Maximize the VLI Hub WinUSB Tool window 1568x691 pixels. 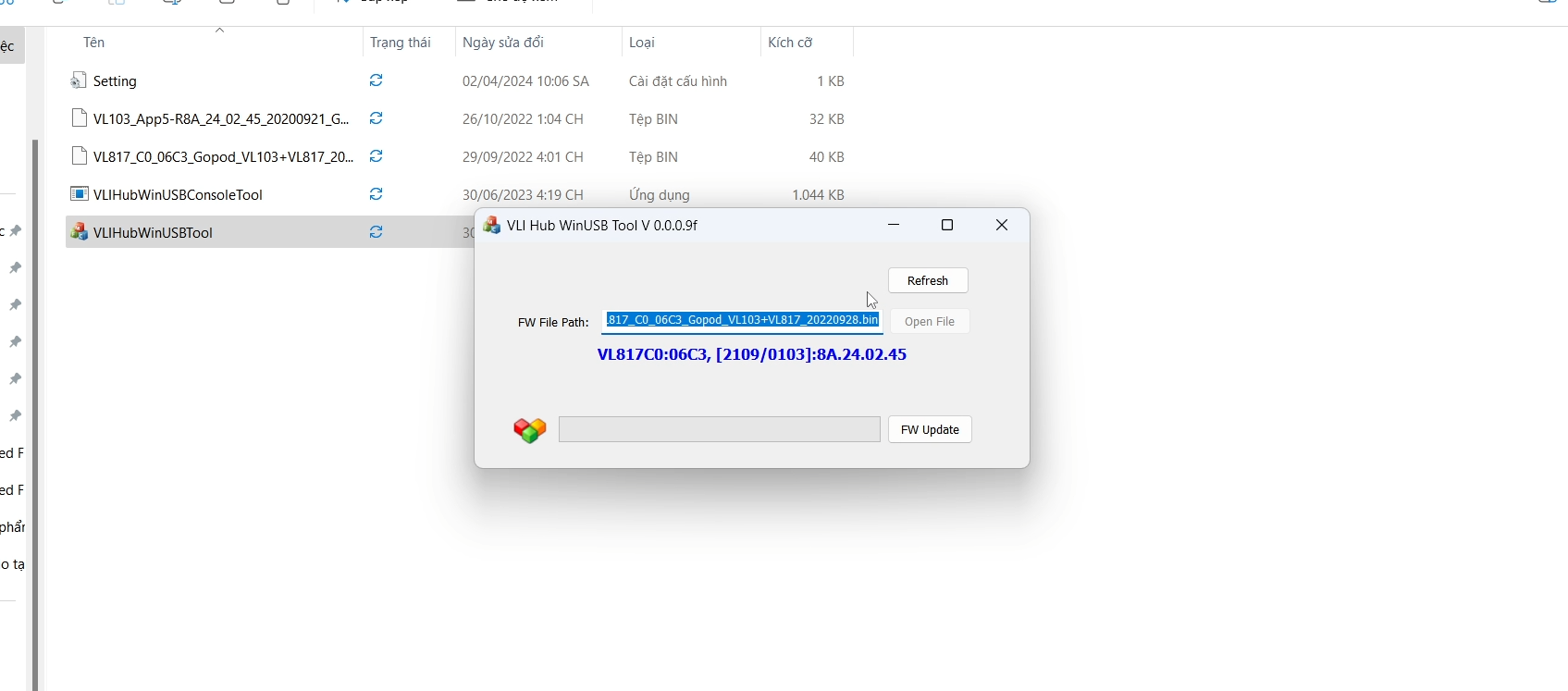coord(947,225)
